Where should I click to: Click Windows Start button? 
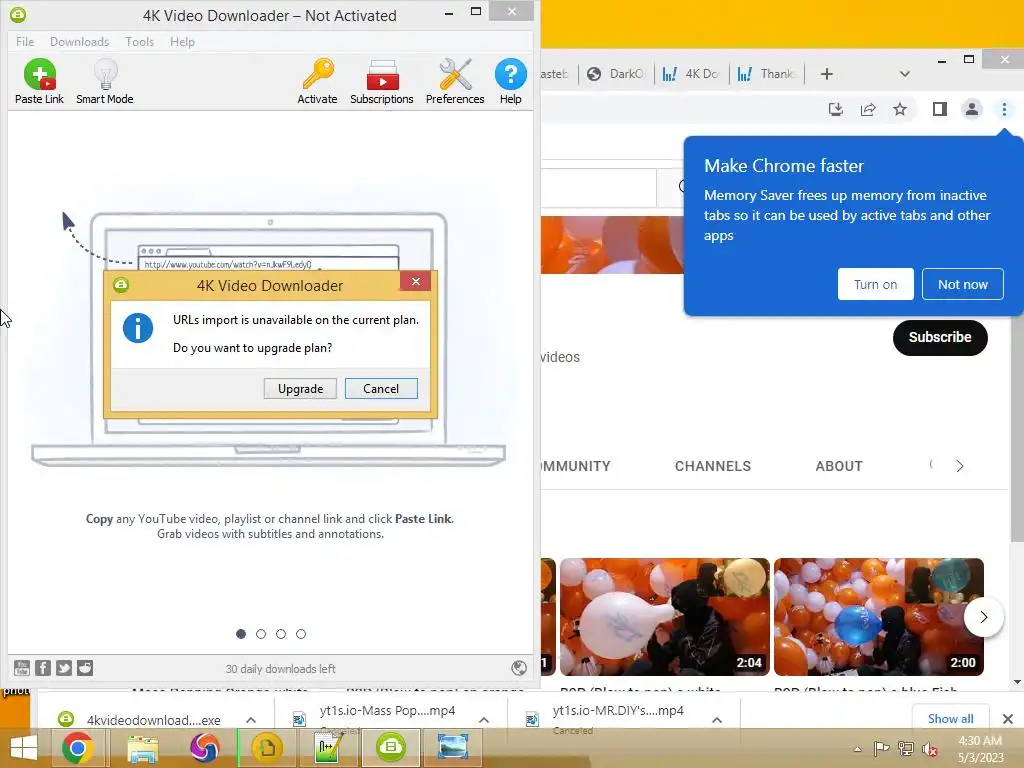tap(24, 748)
